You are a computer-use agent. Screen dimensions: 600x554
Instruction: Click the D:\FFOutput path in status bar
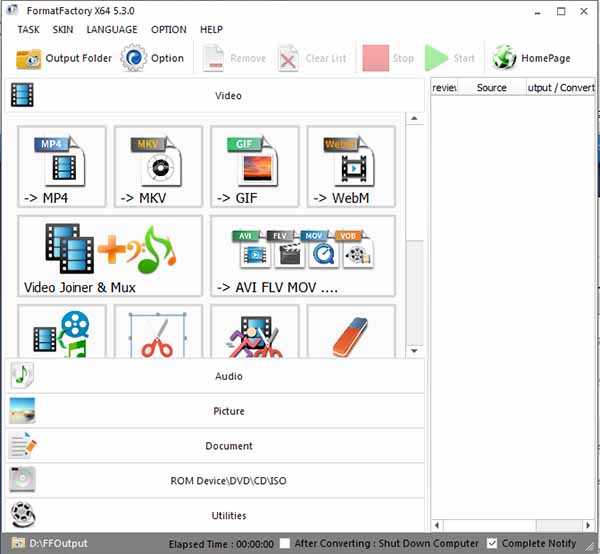pos(59,543)
